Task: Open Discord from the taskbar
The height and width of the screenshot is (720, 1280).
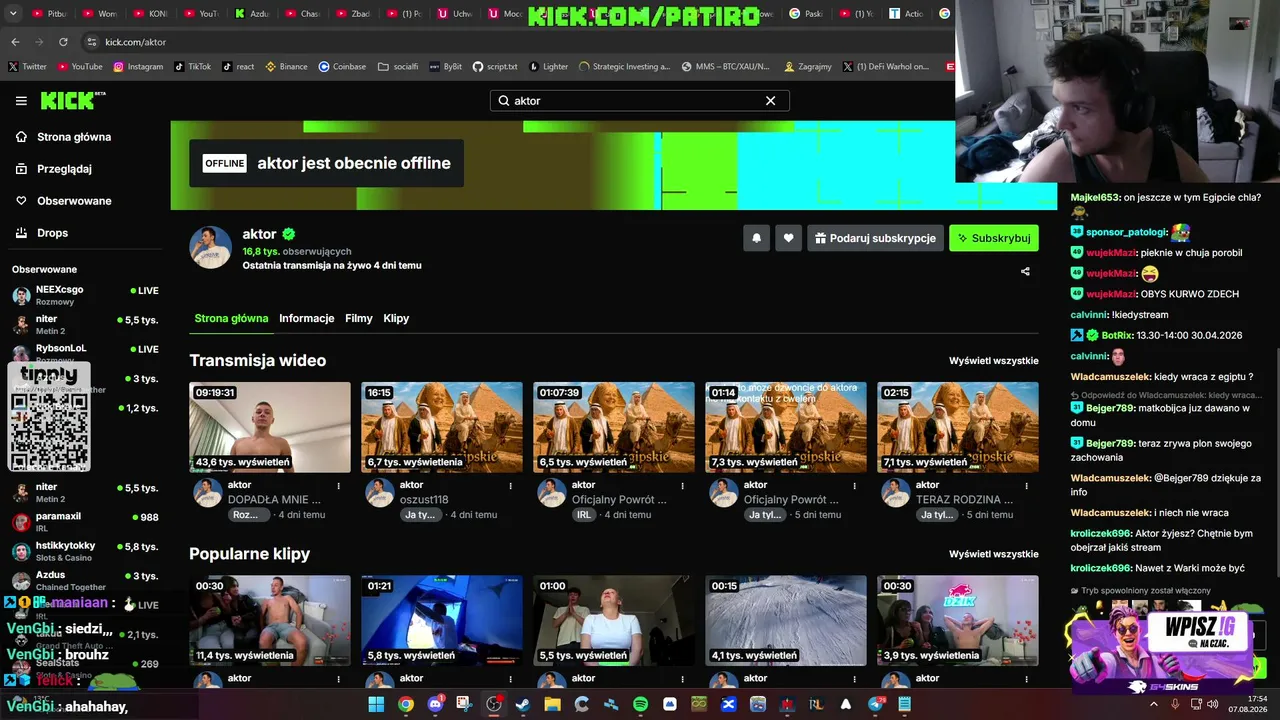Action: point(435,705)
